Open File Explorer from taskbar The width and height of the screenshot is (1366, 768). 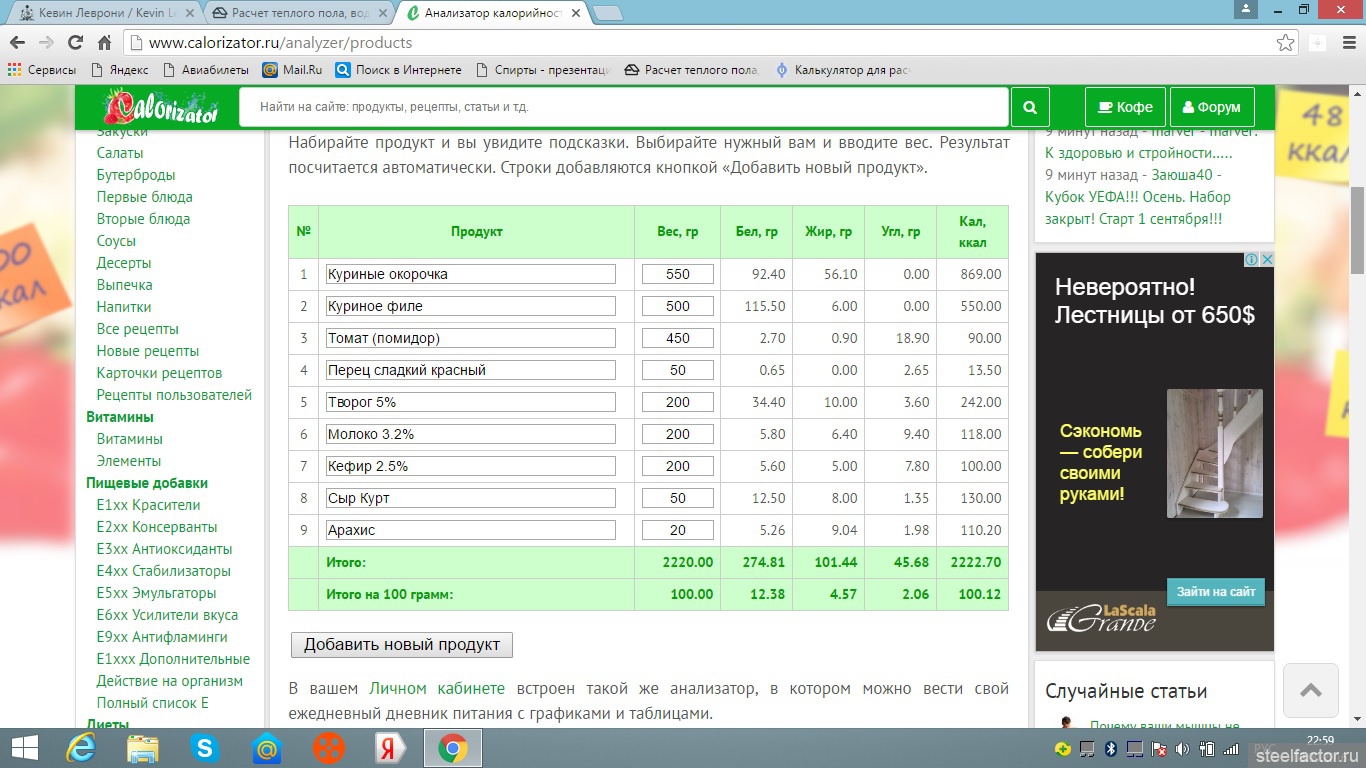[x=143, y=748]
